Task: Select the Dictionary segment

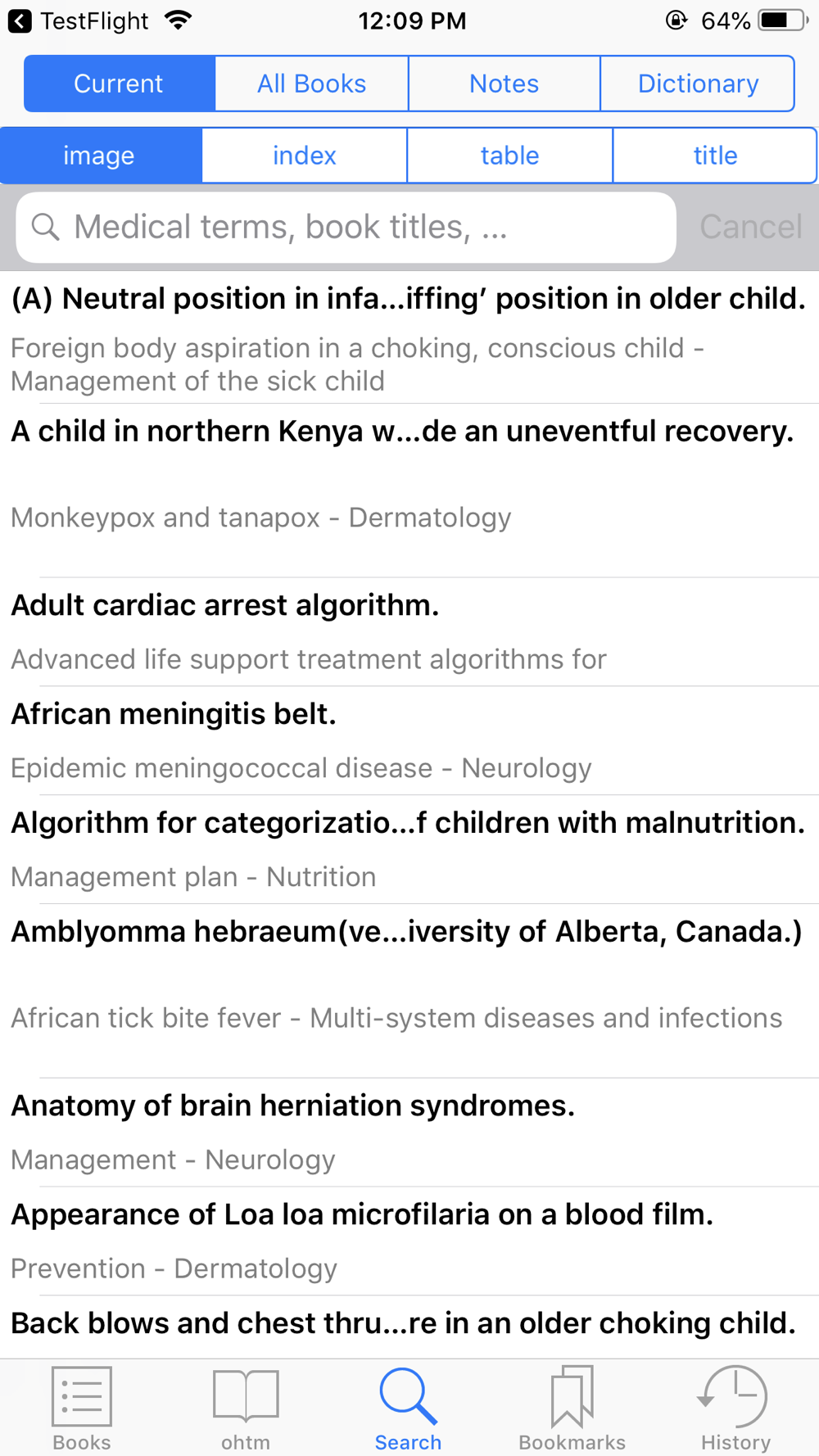Action: pyautogui.click(x=698, y=84)
